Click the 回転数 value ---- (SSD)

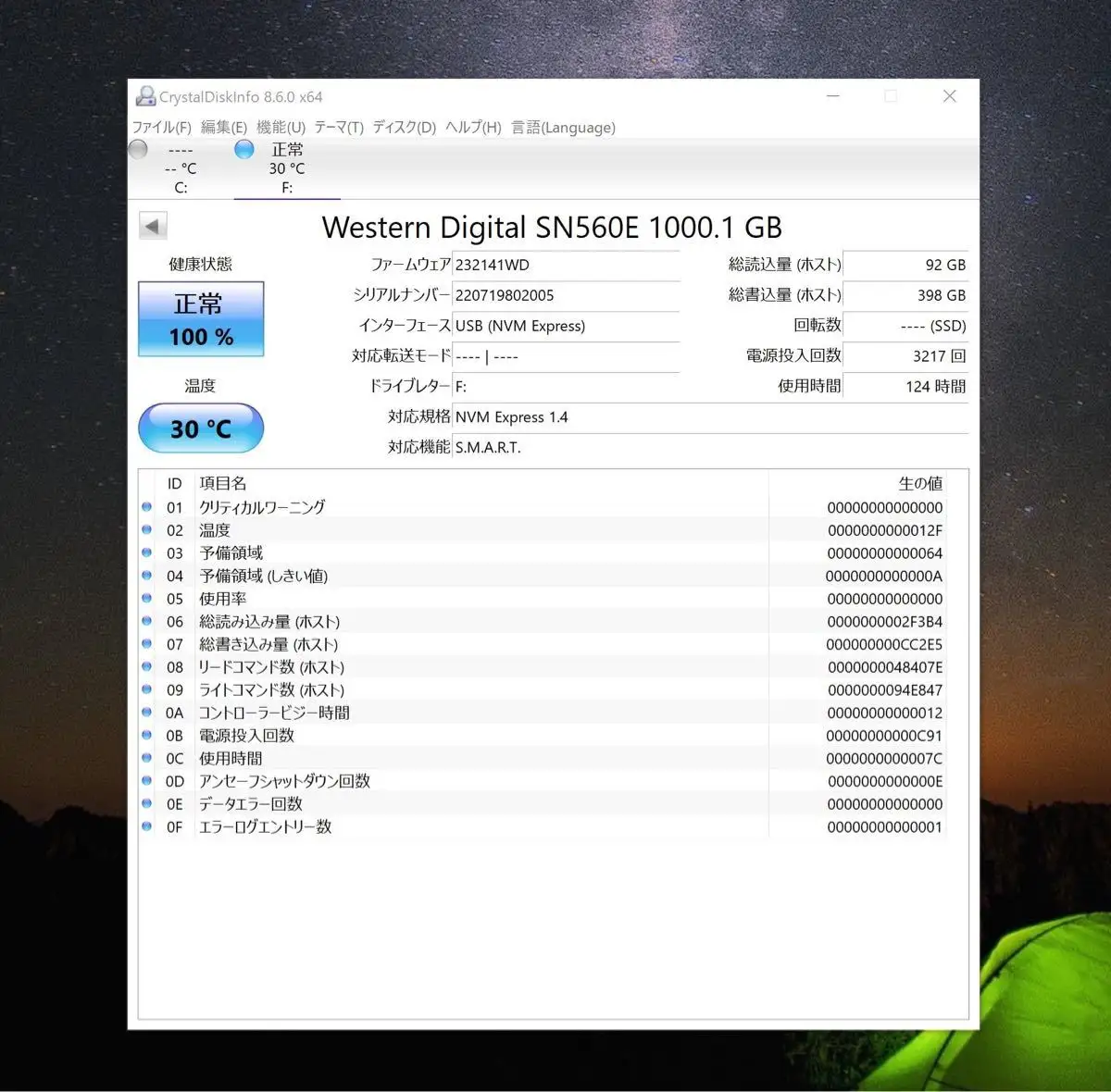click(906, 326)
